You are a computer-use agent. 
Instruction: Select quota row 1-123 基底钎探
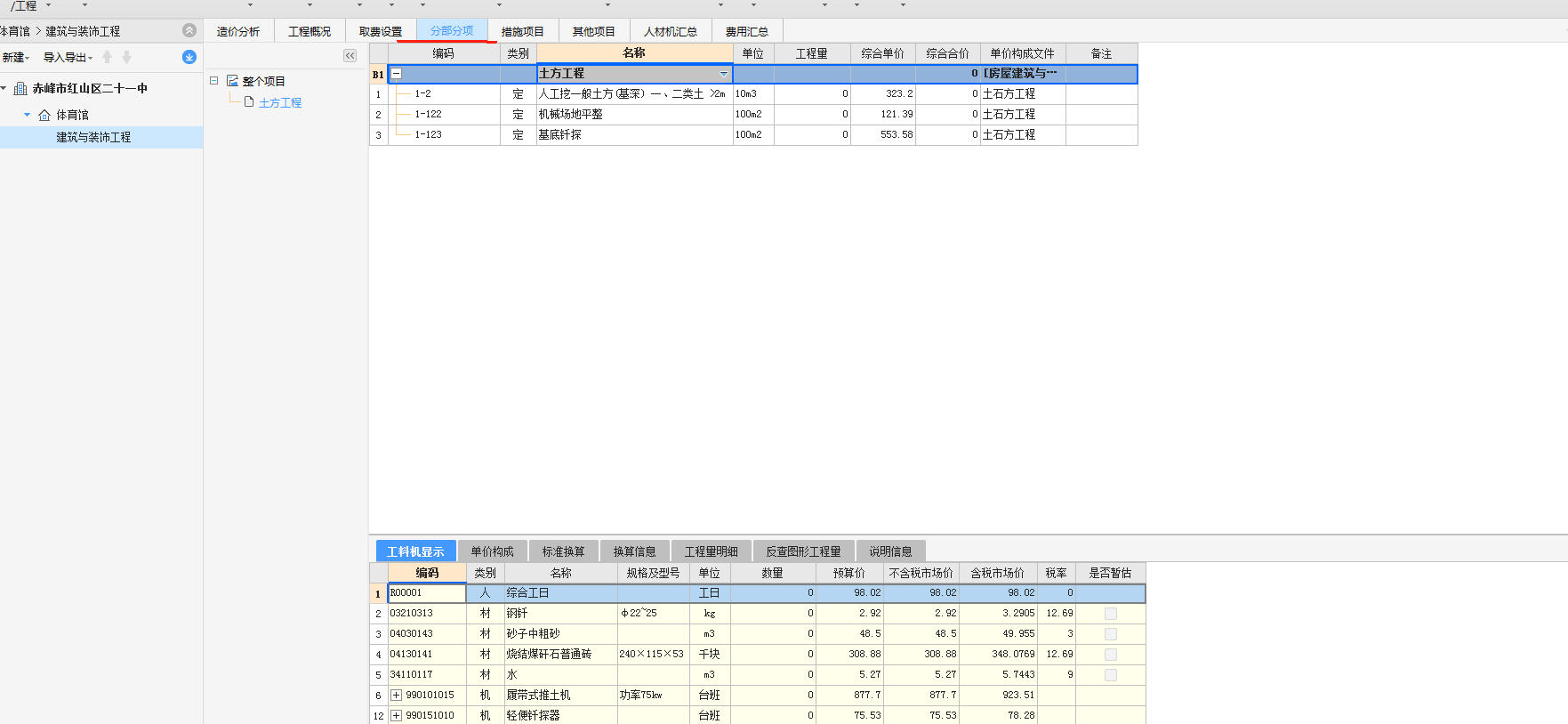(753, 134)
